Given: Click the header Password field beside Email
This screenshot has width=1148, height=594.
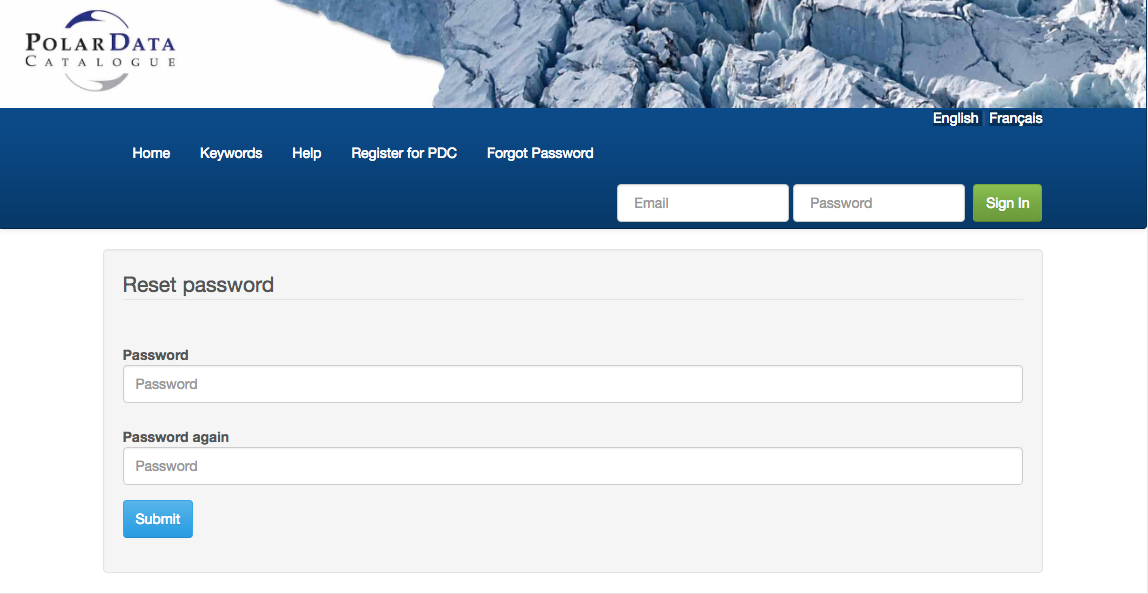Looking at the screenshot, I should tap(878, 203).
